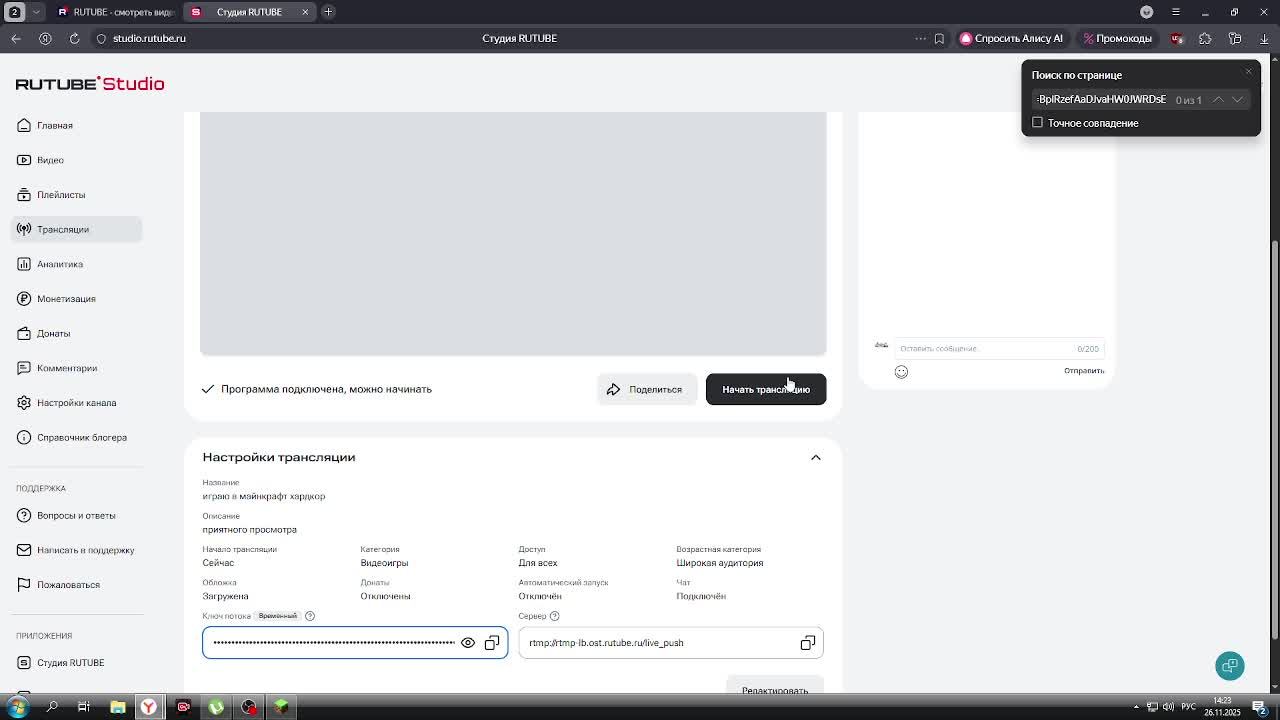1280x720 pixels.
Task: Click the Комментарии speech bubble icon
Action: (24, 368)
